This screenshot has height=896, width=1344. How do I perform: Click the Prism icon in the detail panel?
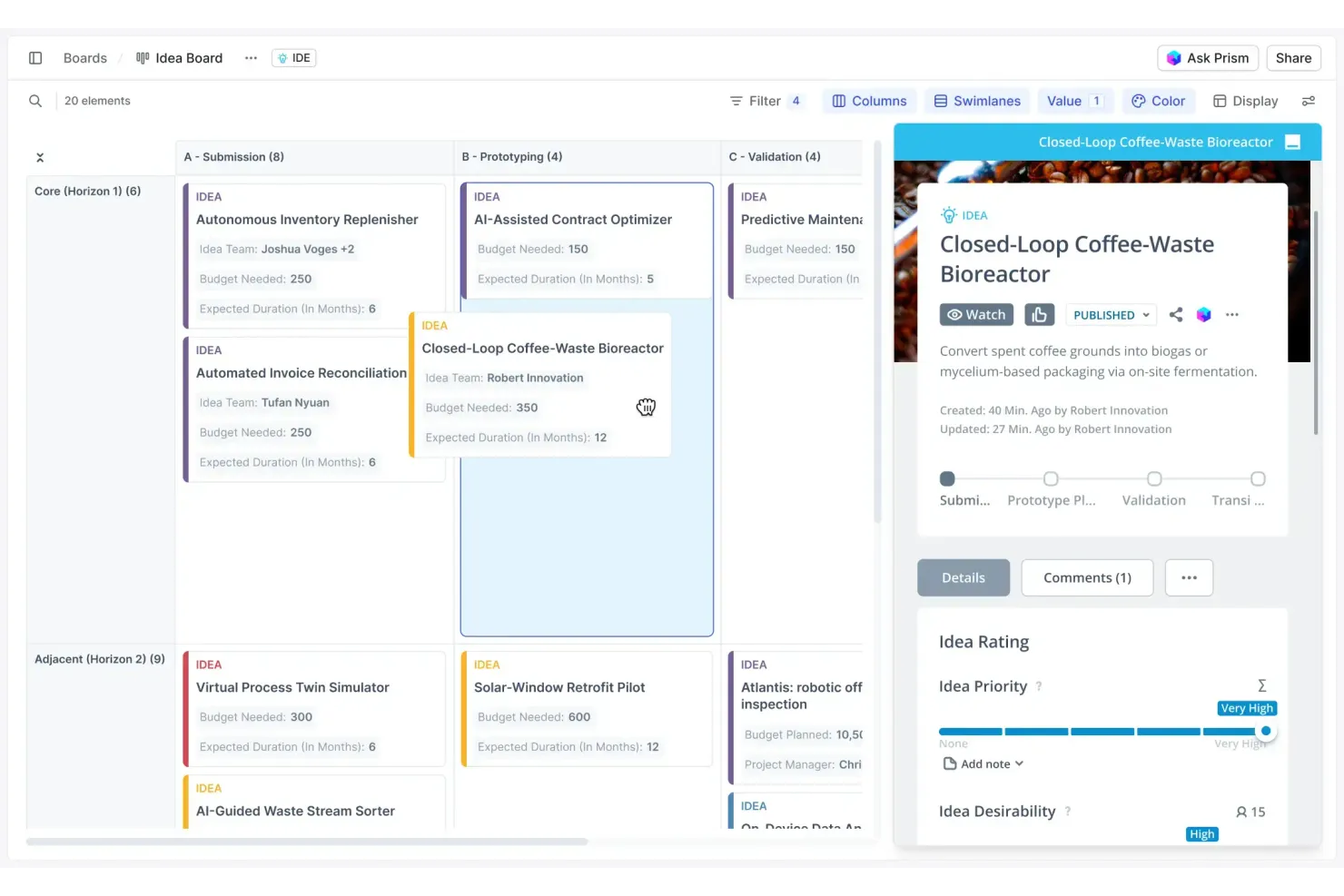(x=1204, y=315)
